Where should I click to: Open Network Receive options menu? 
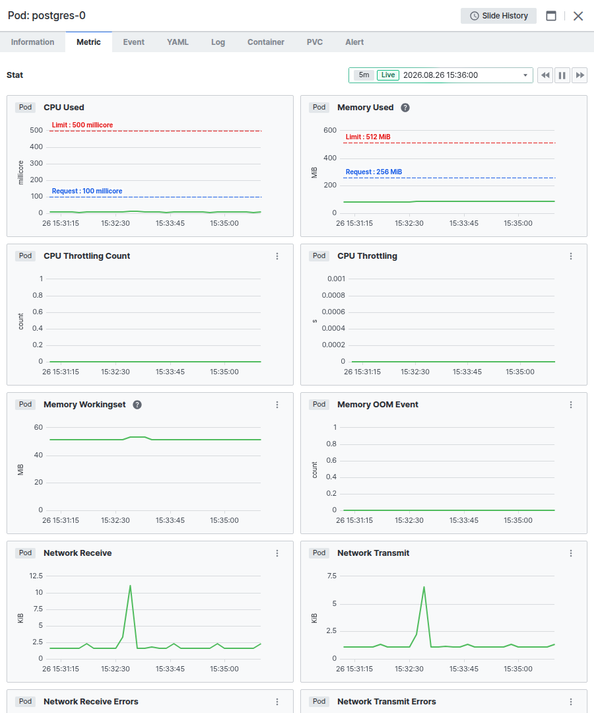pos(277,553)
